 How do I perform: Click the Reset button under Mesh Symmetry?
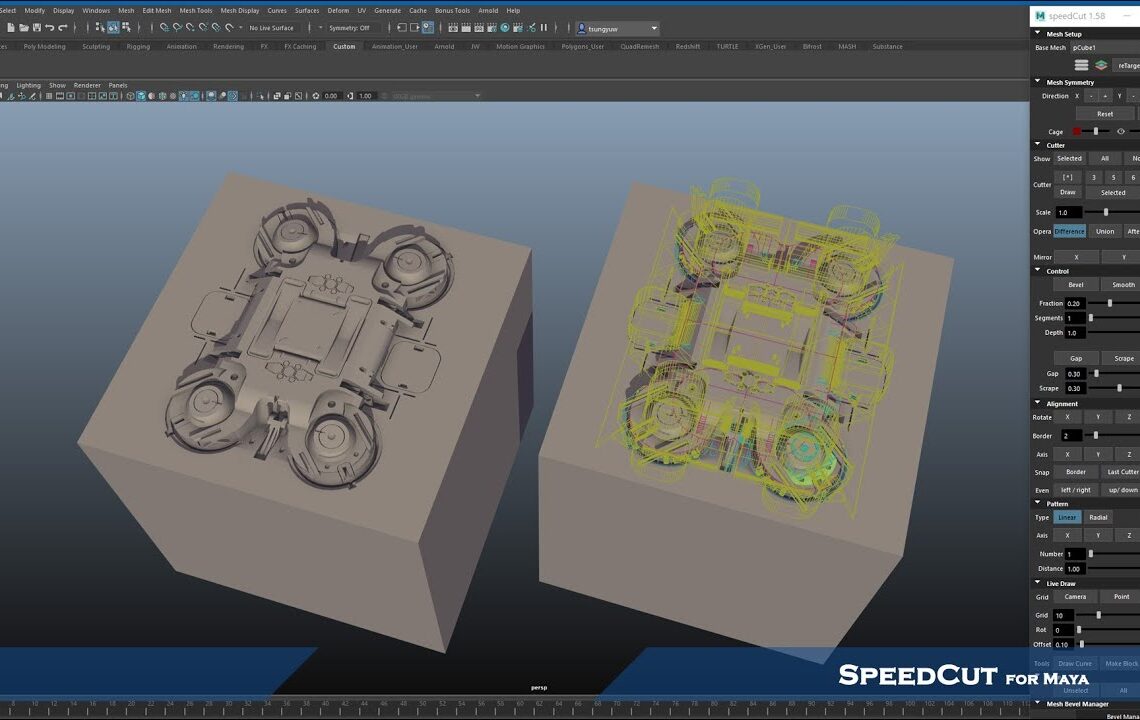click(1104, 114)
